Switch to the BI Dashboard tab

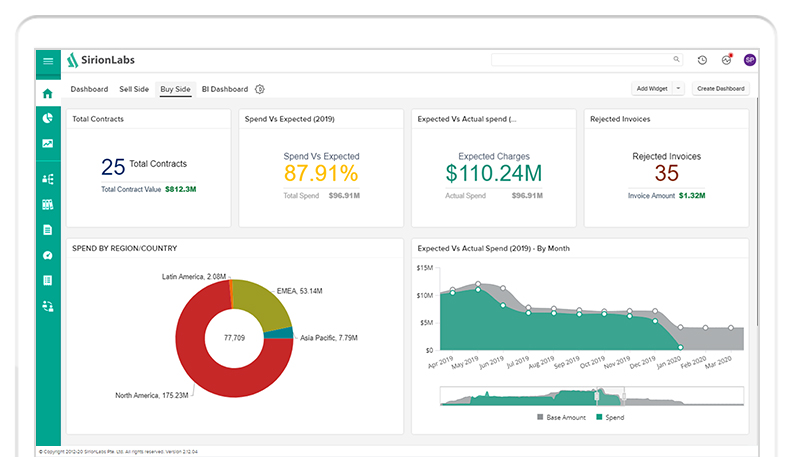225,89
